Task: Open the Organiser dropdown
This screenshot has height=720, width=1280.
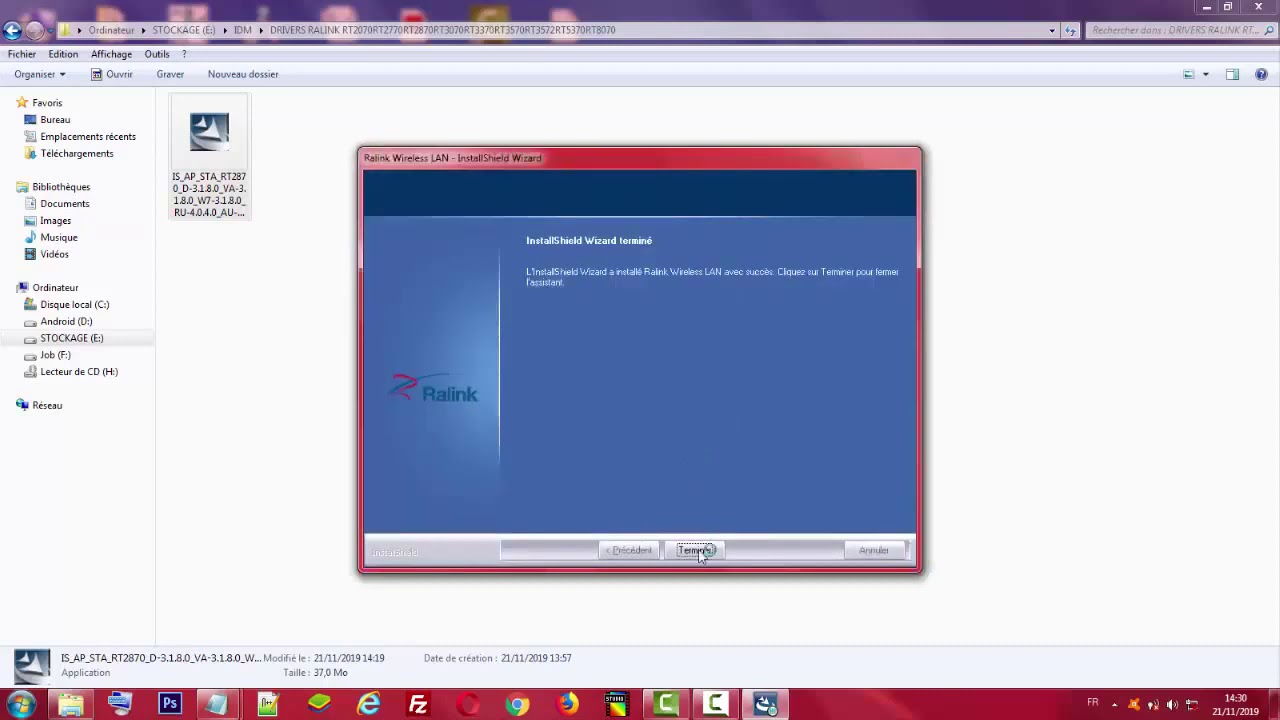Action: pos(40,74)
